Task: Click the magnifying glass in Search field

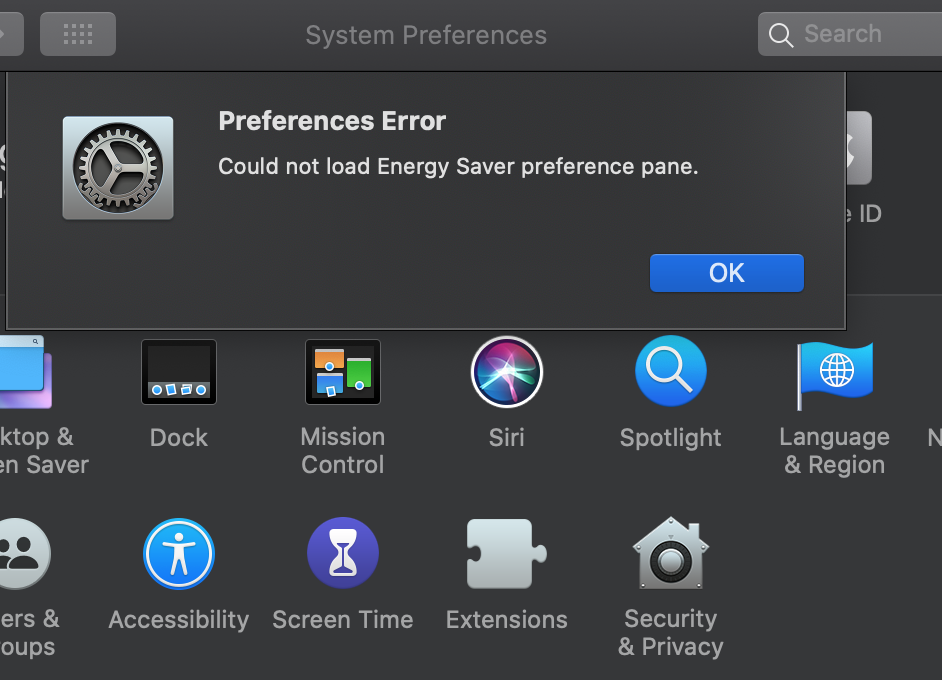Action: tap(781, 35)
